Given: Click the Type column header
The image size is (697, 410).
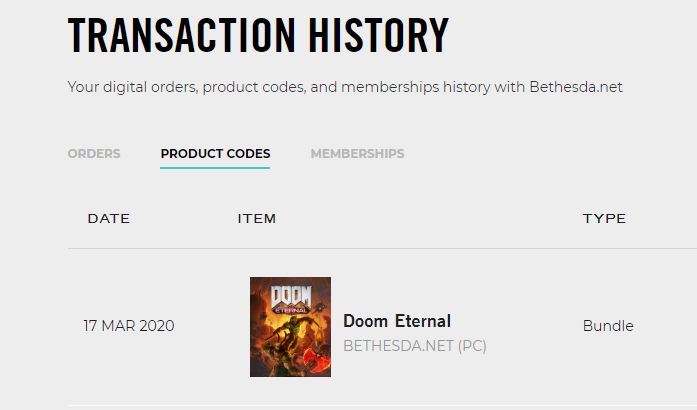Looking at the screenshot, I should (604, 218).
